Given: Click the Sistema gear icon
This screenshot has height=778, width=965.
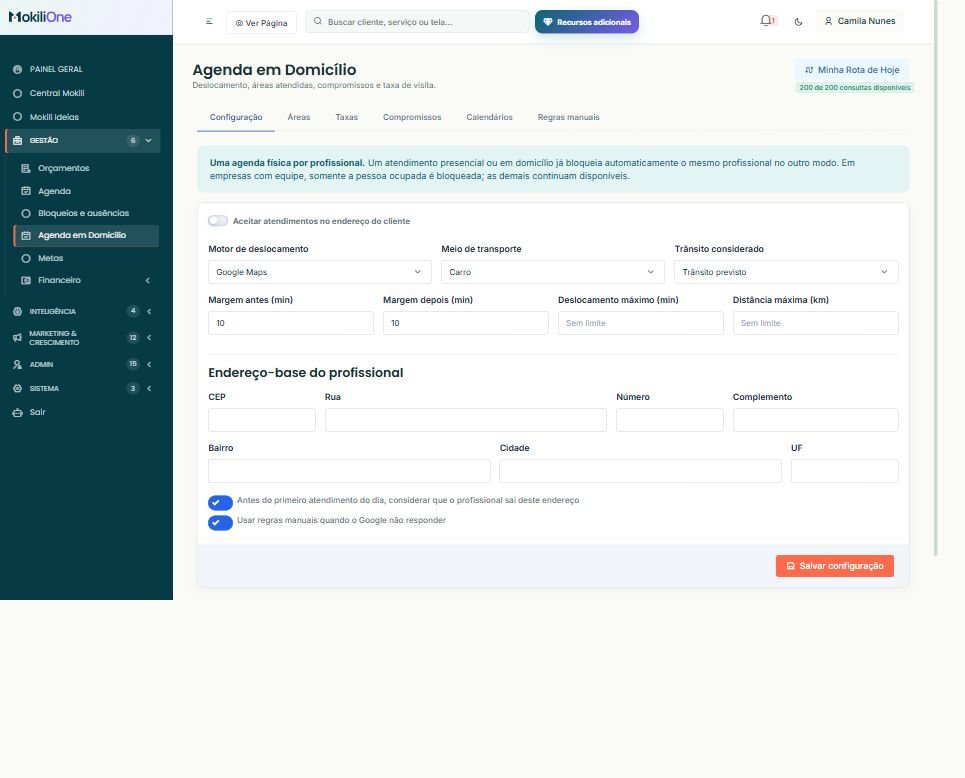Looking at the screenshot, I should (x=17, y=388).
